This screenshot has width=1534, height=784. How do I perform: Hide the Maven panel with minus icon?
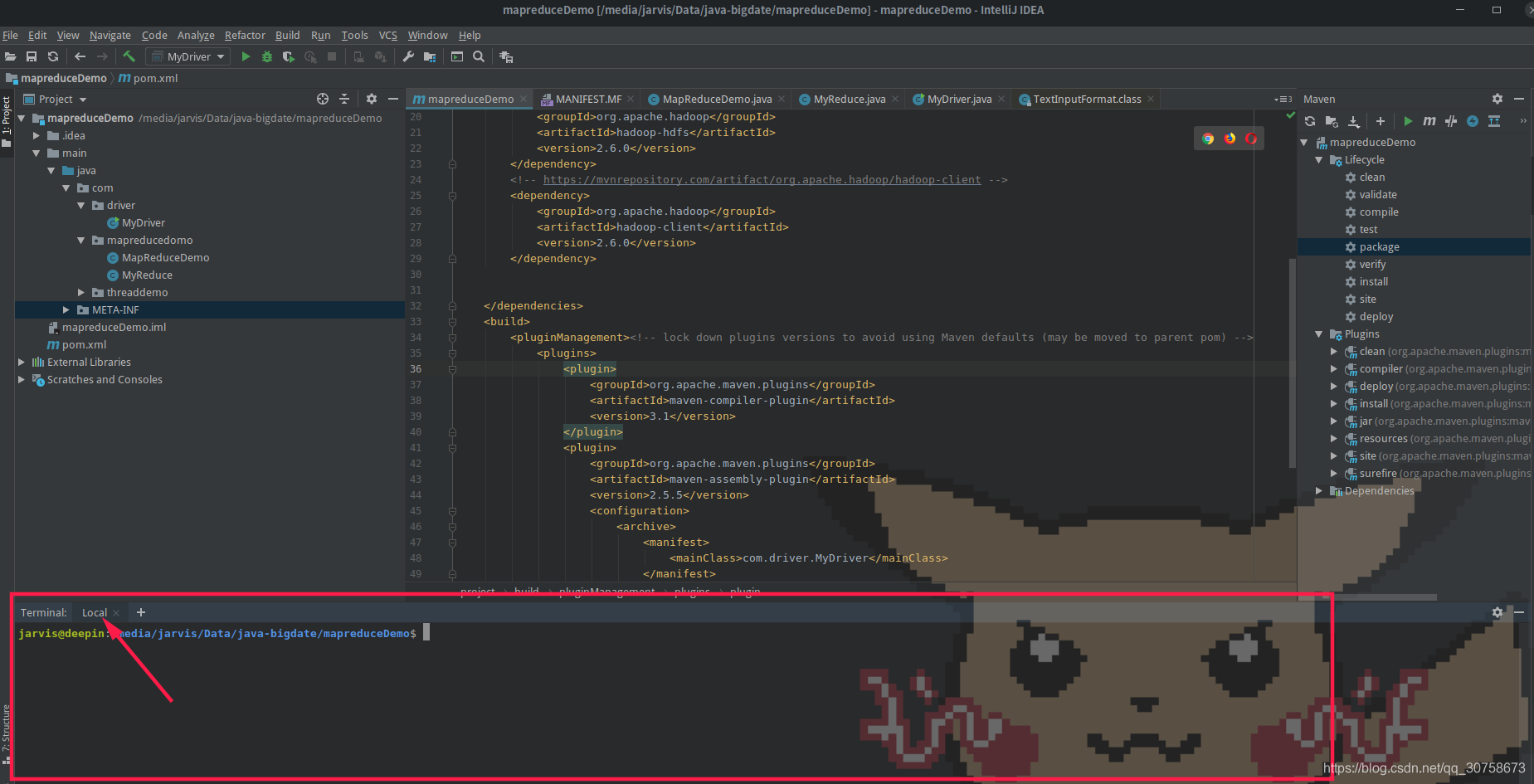click(x=1519, y=99)
